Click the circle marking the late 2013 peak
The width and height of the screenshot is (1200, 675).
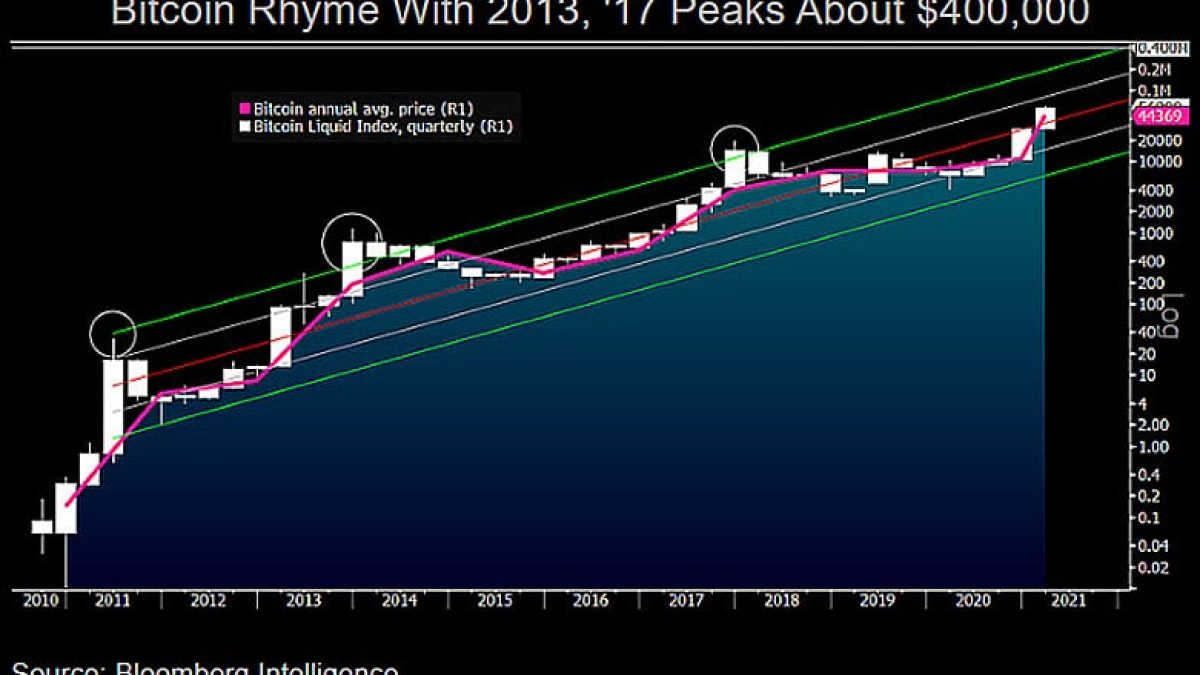351,241
